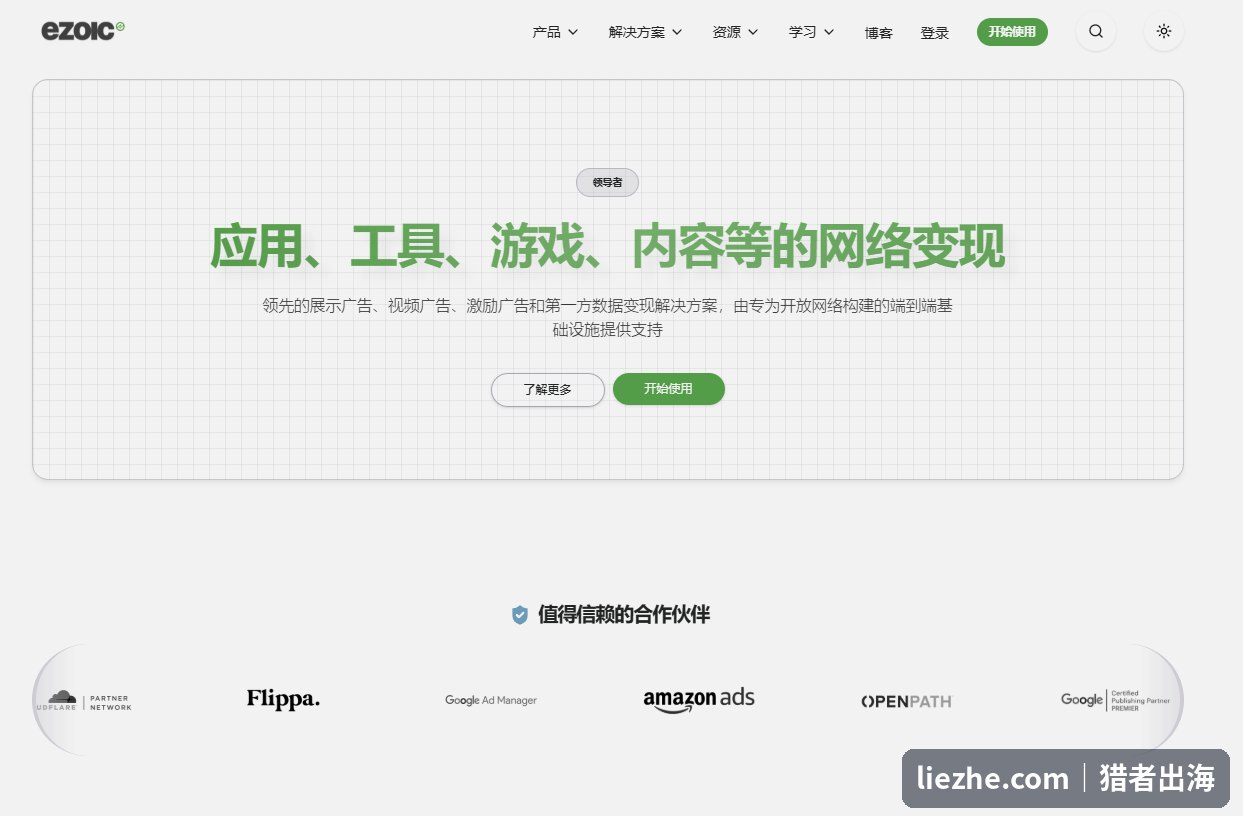This screenshot has height=816, width=1243.
Task: Expand the 解决方案 dropdown menu
Action: 645,32
